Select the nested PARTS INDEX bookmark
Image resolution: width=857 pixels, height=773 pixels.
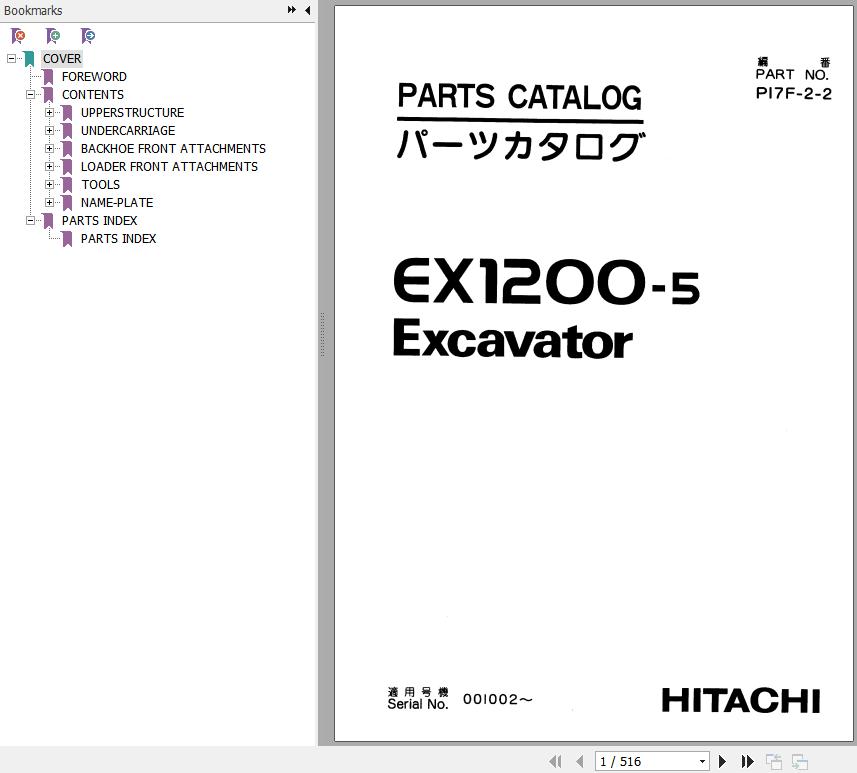click(119, 239)
